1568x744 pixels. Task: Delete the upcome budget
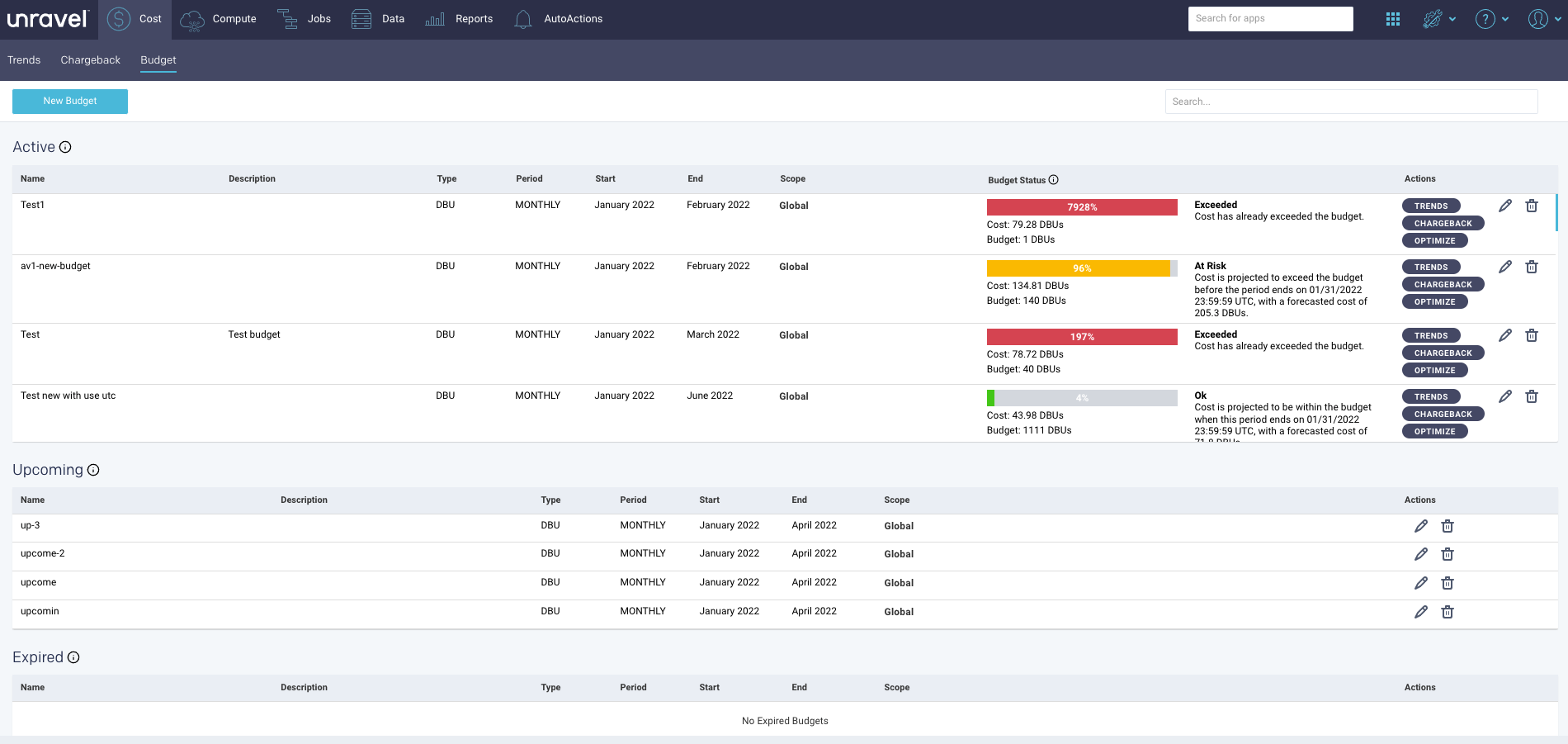(x=1448, y=583)
